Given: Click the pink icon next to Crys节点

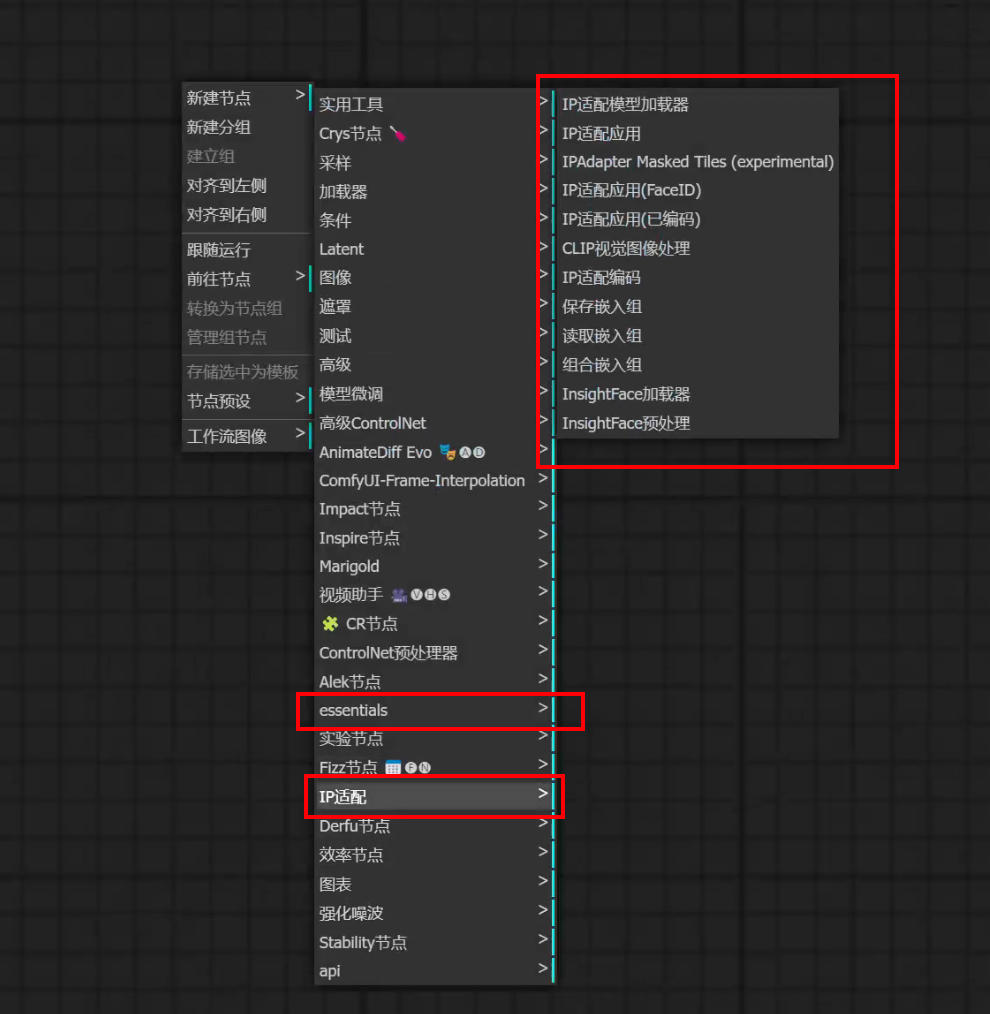Looking at the screenshot, I should click(x=397, y=134).
